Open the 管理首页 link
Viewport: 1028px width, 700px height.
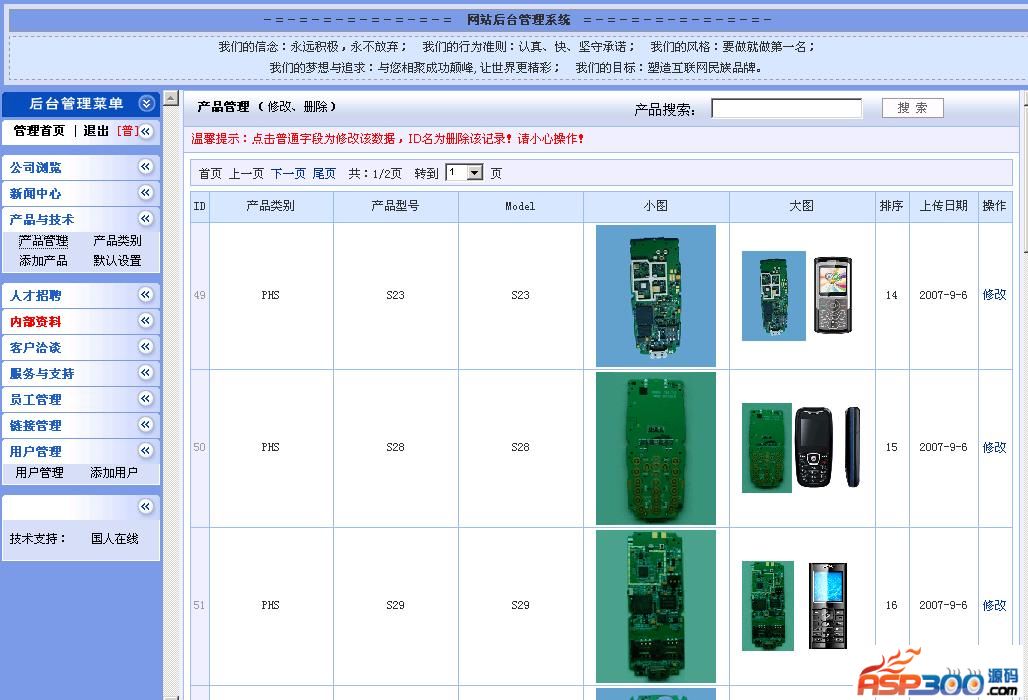(39, 131)
